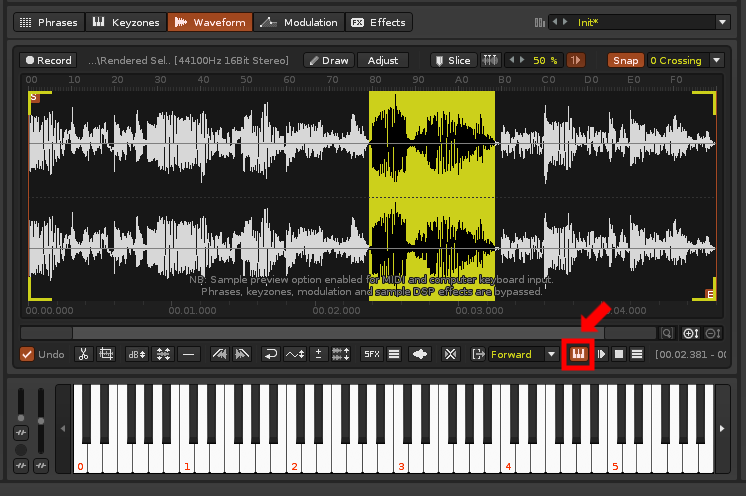746x496 pixels.
Task: Click the round knob below the sliders
Action: coord(21,450)
